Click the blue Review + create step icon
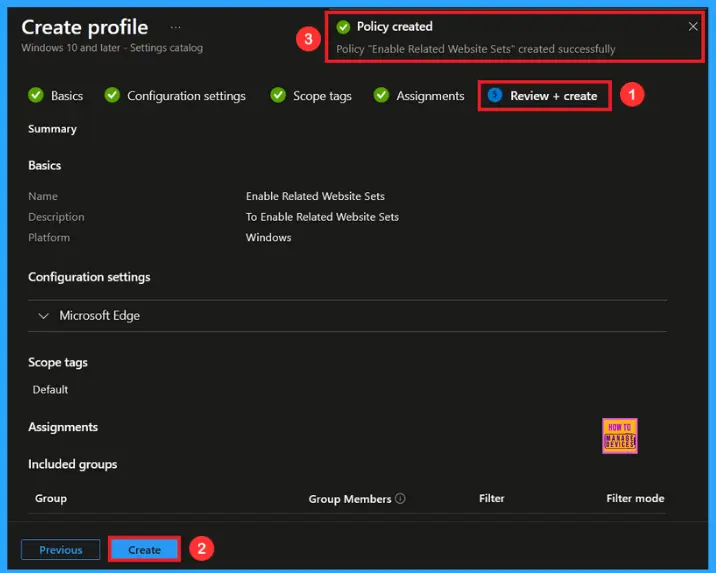 (495, 95)
